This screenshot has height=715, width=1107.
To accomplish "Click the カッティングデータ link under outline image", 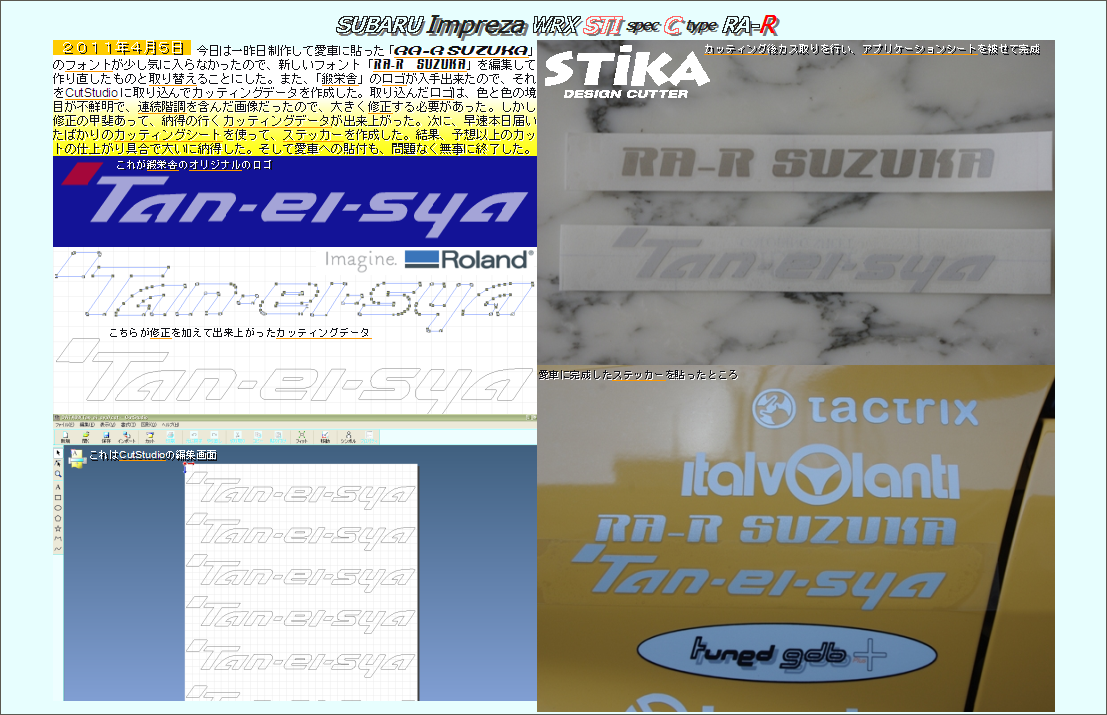I will (323, 332).
